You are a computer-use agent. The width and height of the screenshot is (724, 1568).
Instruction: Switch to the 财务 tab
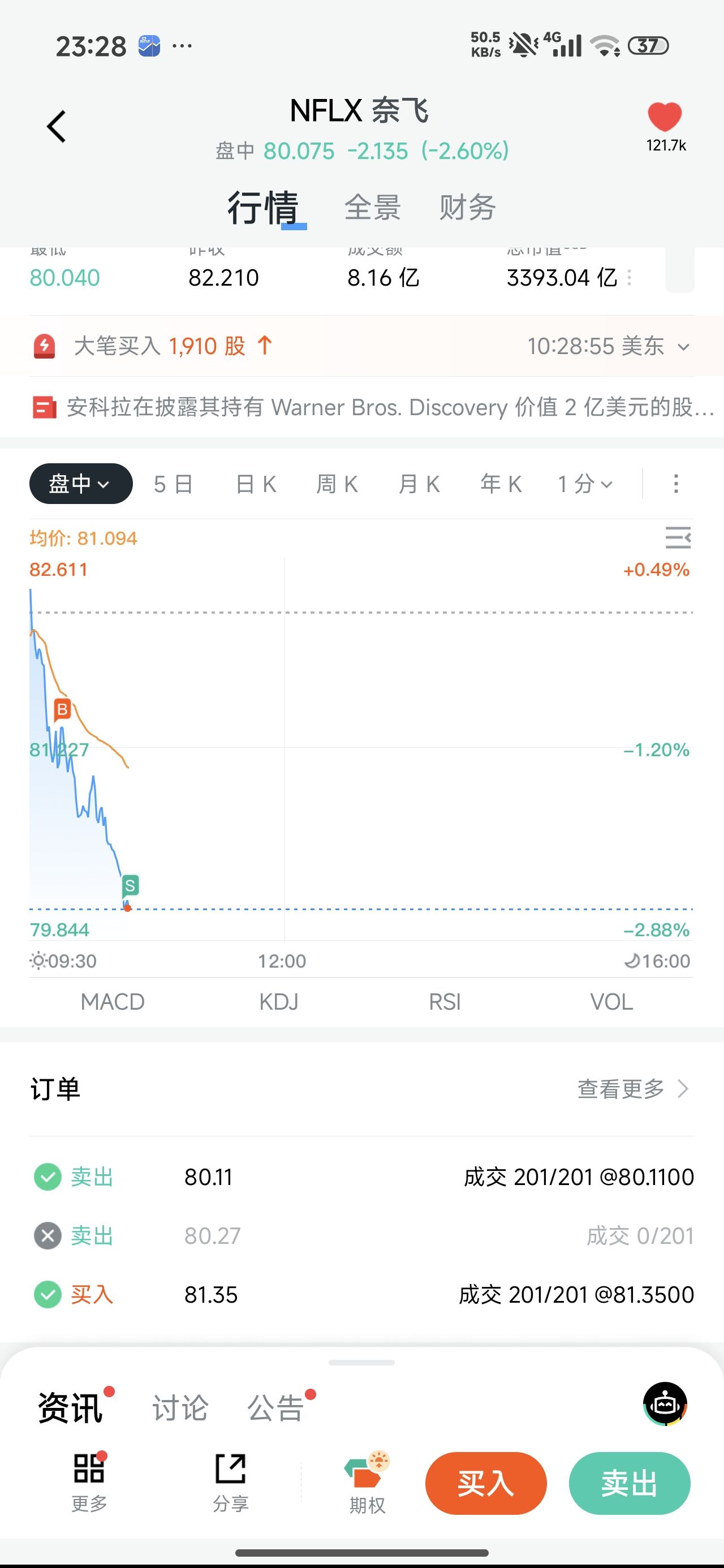tap(467, 208)
